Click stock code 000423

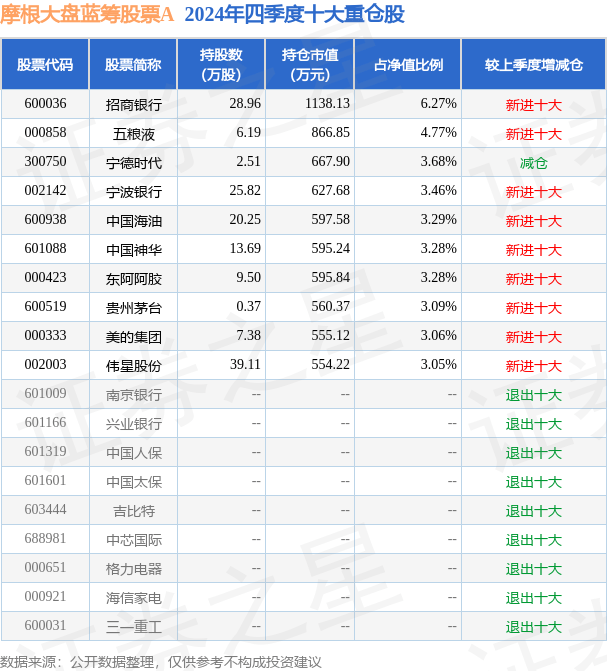point(45,278)
